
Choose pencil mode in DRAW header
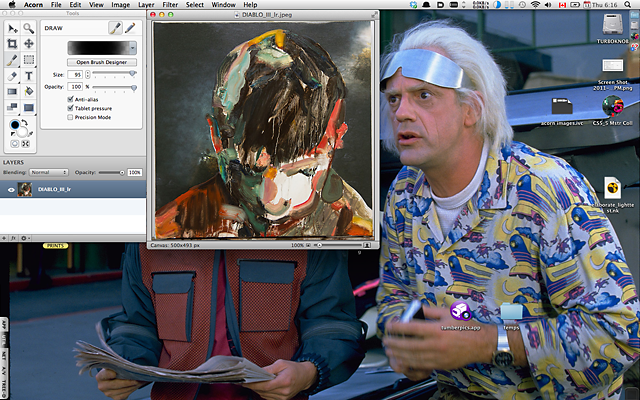[x=130, y=28]
